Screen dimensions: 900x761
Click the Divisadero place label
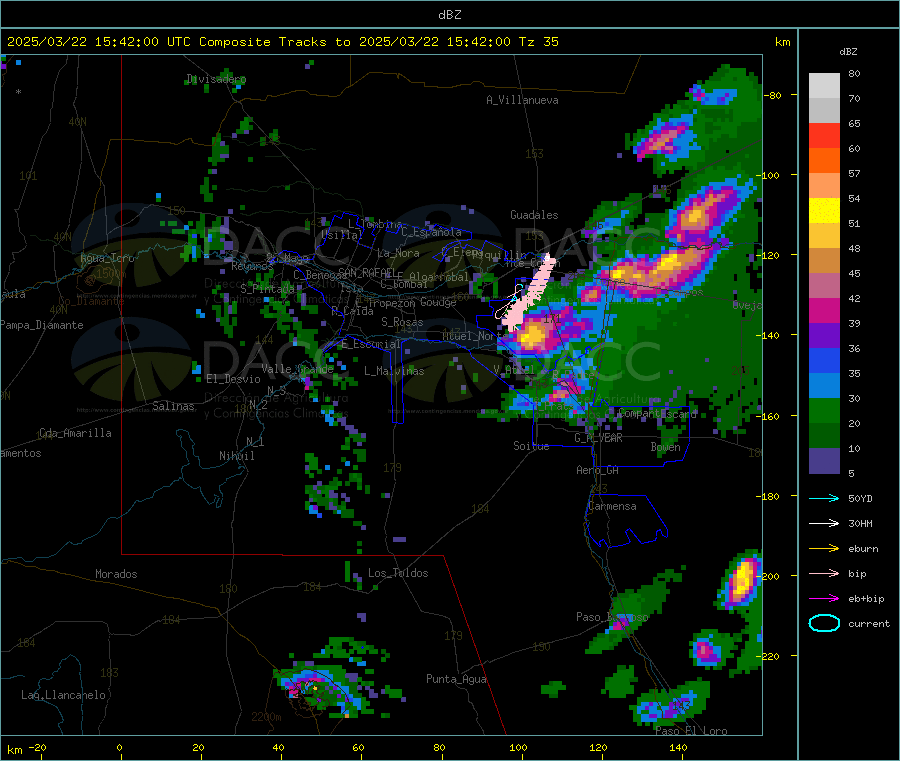[216, 79]
